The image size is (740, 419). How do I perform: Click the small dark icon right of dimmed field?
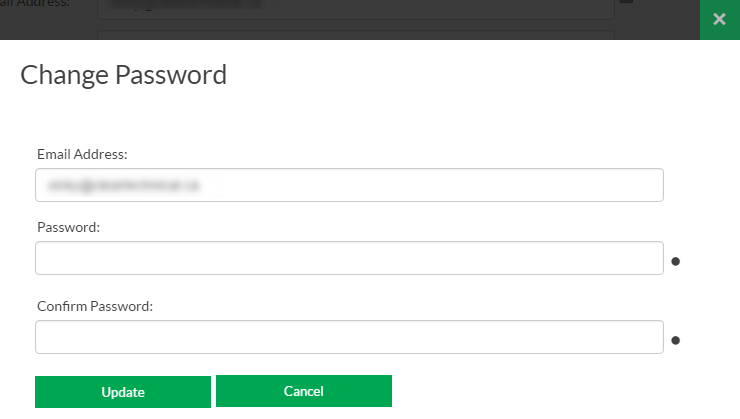click(626, 1)
